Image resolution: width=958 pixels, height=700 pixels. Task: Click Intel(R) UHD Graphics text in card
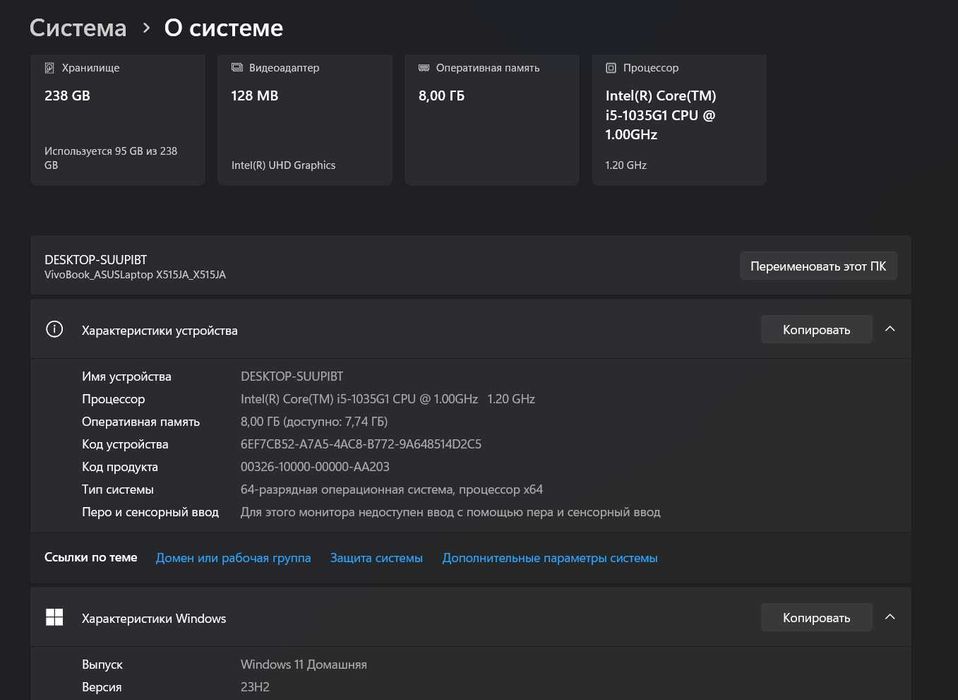(x=283, y=165)
